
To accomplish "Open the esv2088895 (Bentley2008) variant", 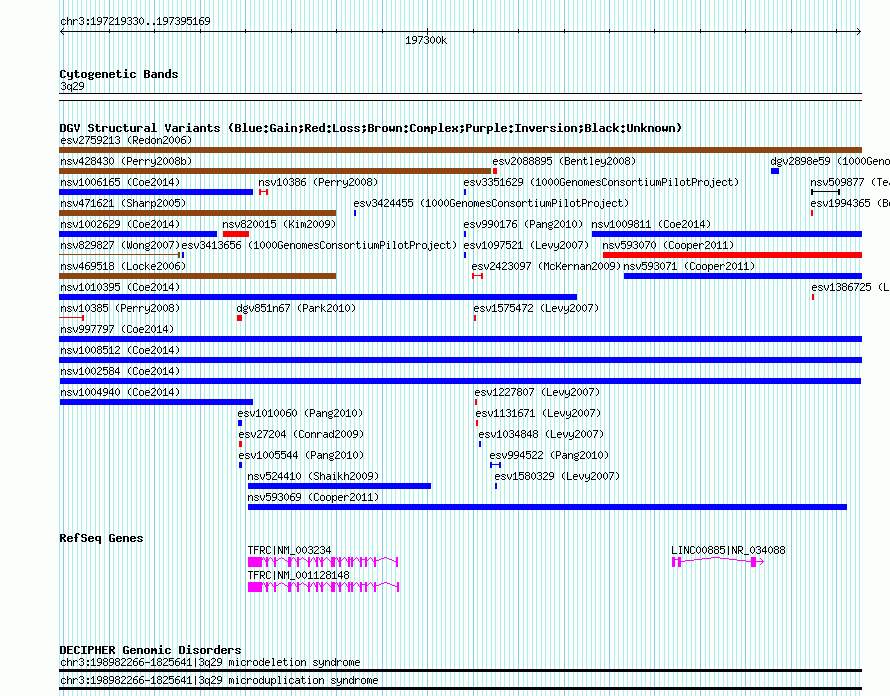I will [564, 161].
